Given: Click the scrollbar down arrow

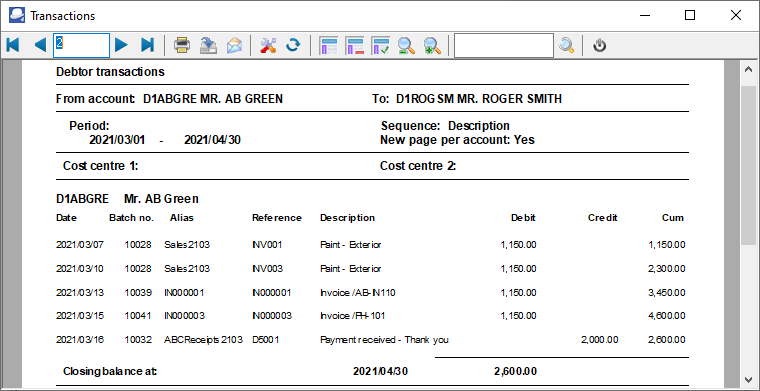Looking at the screenshot, I should 747,379.
